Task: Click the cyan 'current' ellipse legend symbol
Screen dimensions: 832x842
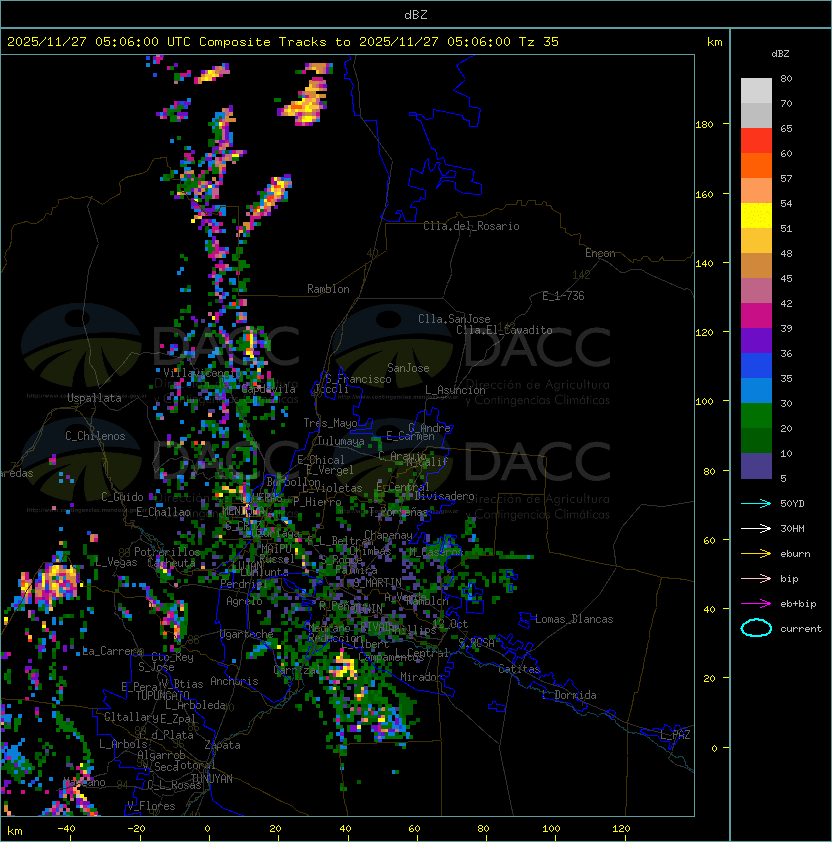Action: 756,628
